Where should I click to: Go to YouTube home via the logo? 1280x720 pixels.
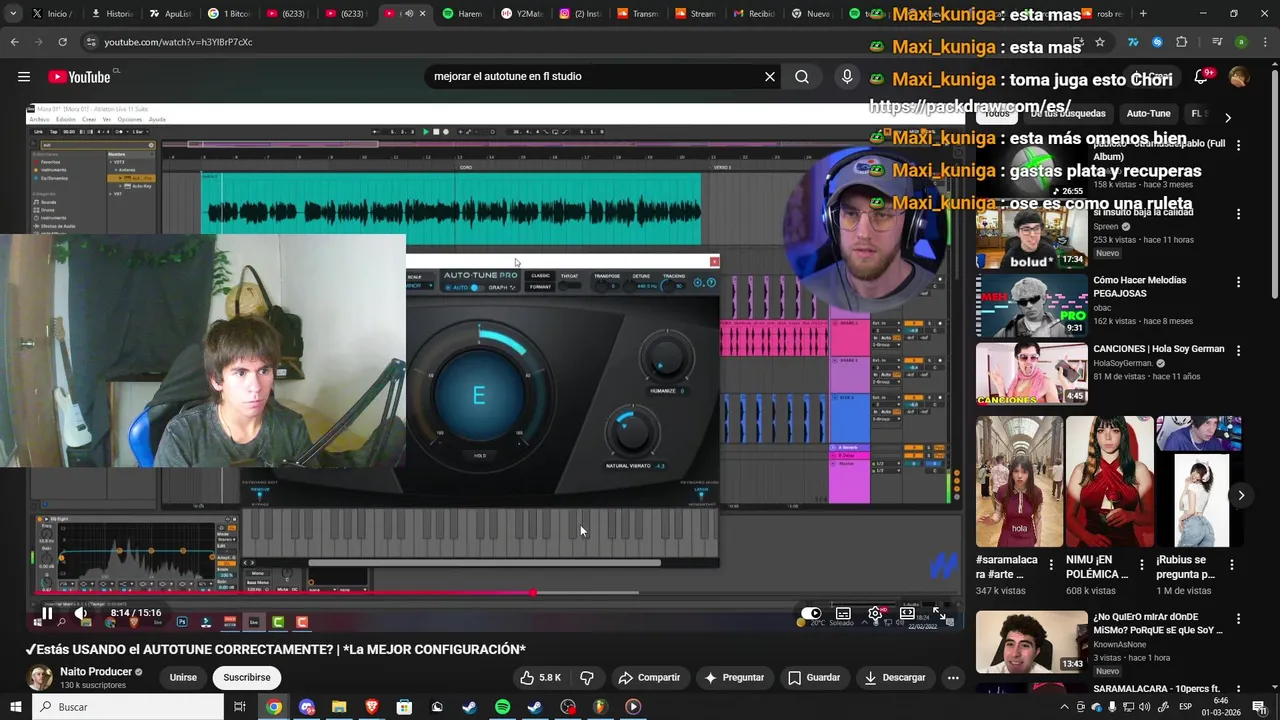tap(79, 77)
